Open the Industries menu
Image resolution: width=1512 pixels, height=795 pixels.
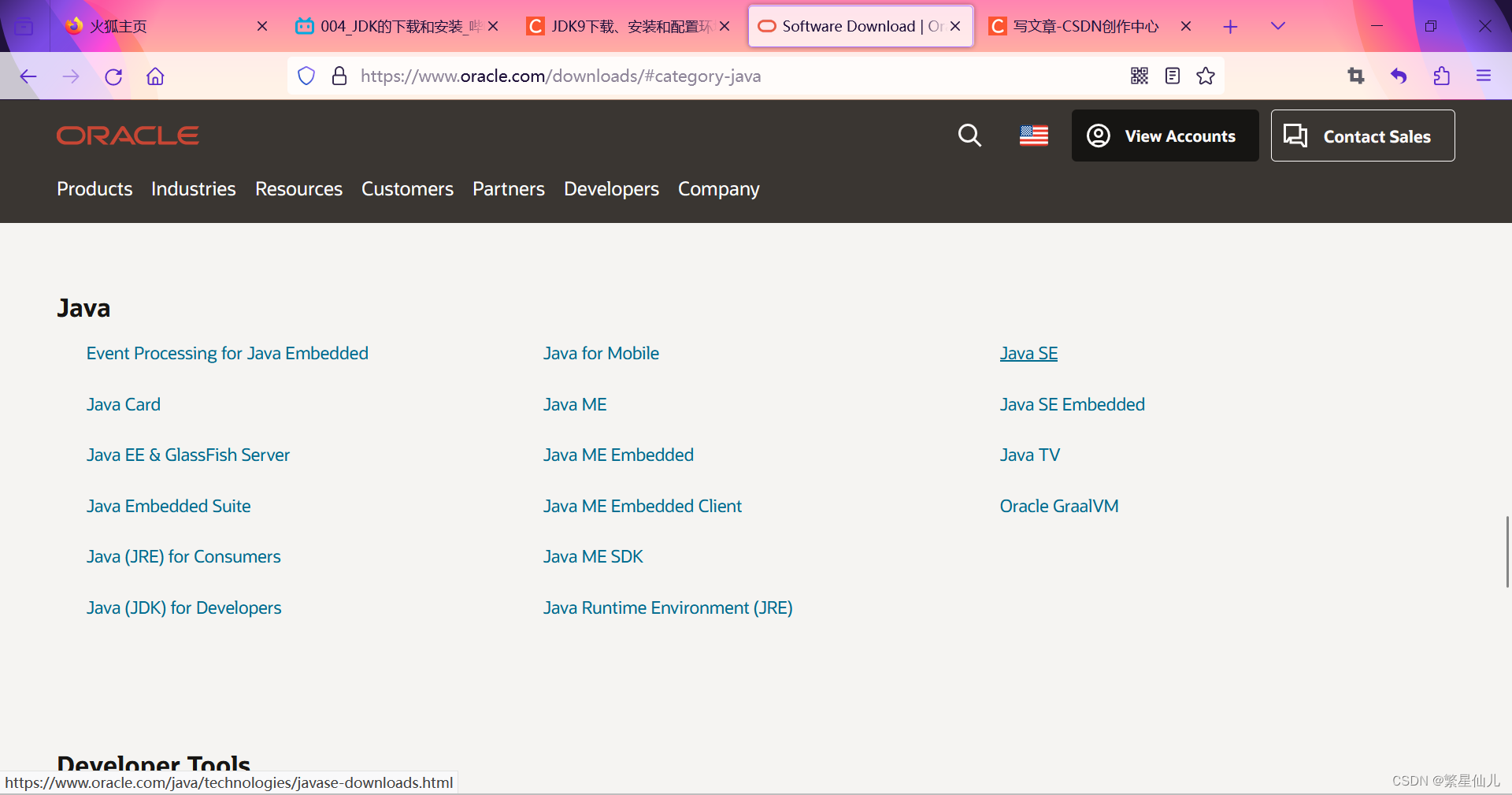(194, 189)
